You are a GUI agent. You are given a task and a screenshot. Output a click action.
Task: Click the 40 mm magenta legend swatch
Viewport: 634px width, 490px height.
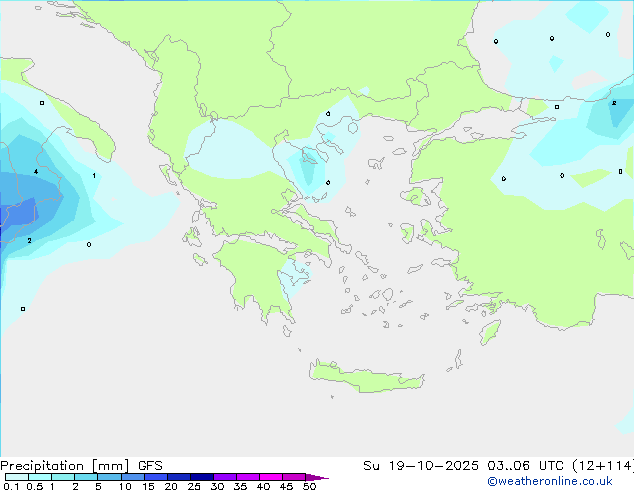point(271,477)
